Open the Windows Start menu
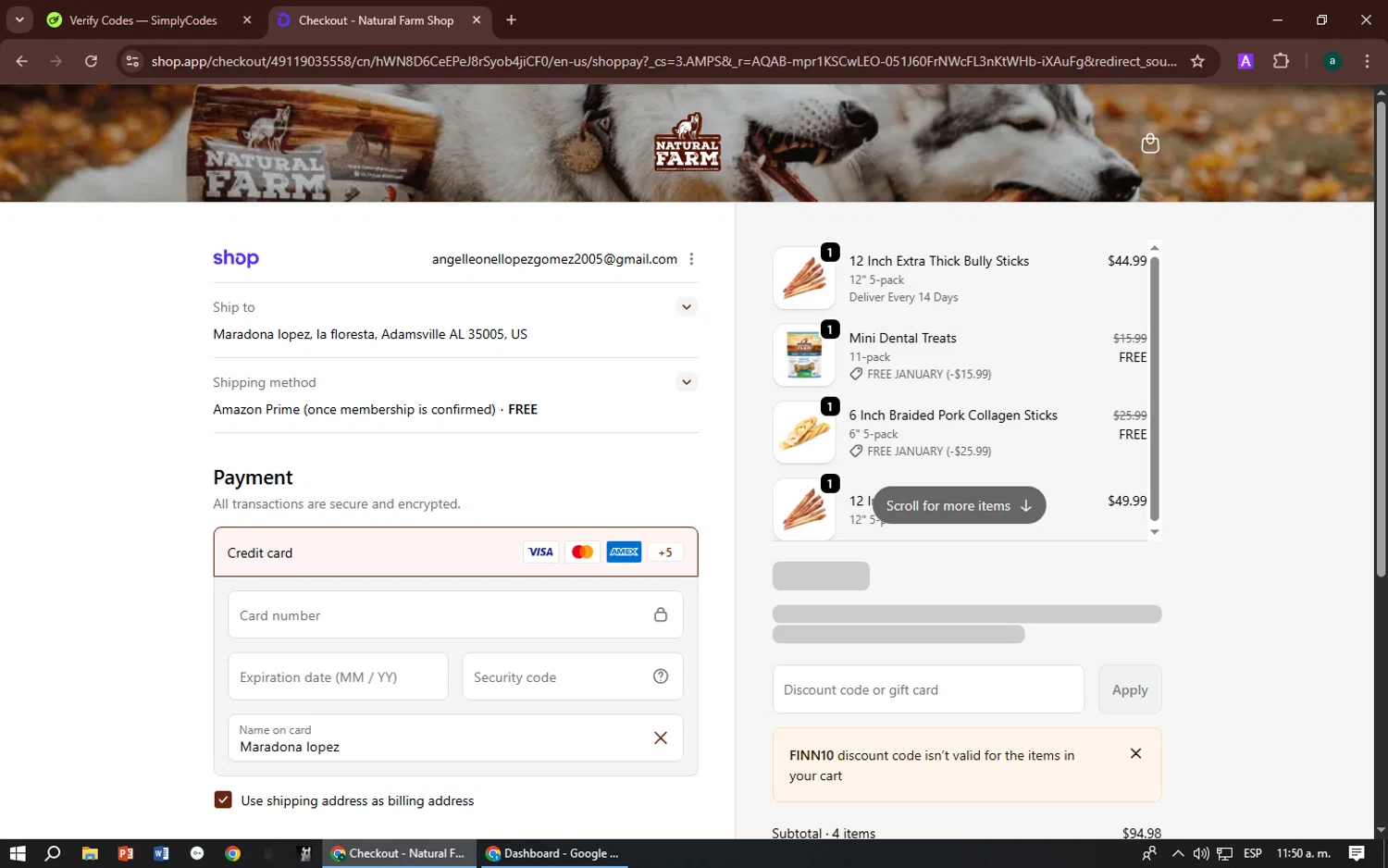The height and width of the screenshot is (868, 1388). coord(18,853)
